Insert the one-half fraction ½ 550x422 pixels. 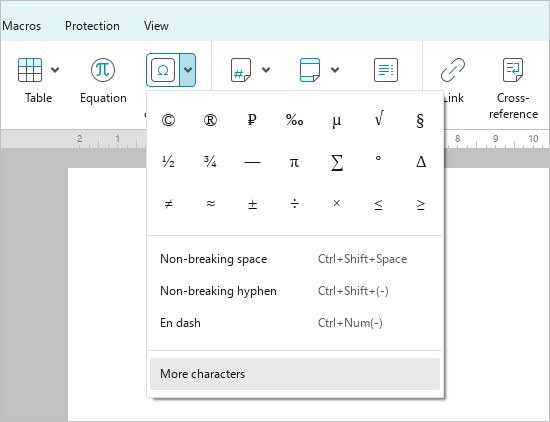[168, 162]
